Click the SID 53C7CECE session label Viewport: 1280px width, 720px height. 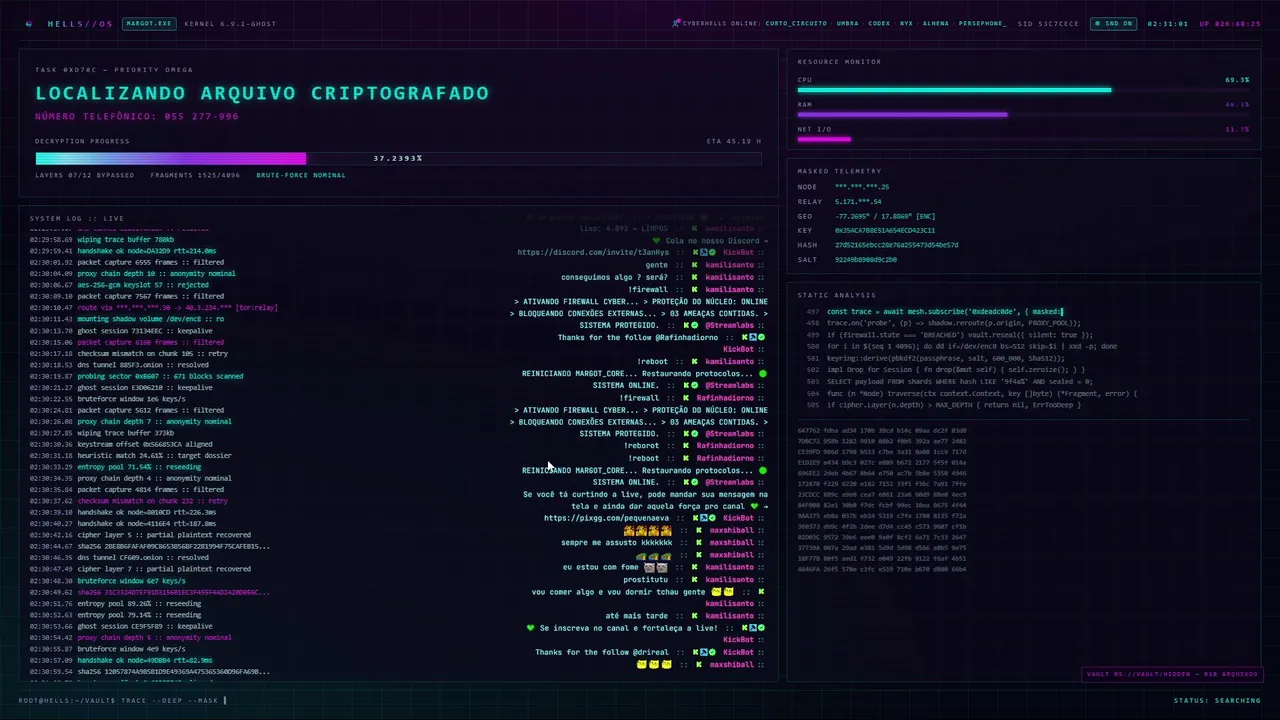[x=1048, y=23]
